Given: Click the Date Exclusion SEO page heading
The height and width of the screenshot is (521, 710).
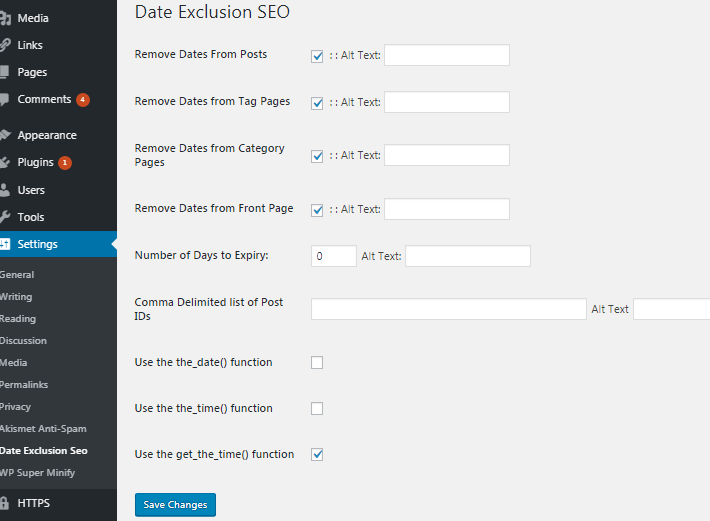Looking at the screenshot, I should 212,12.
